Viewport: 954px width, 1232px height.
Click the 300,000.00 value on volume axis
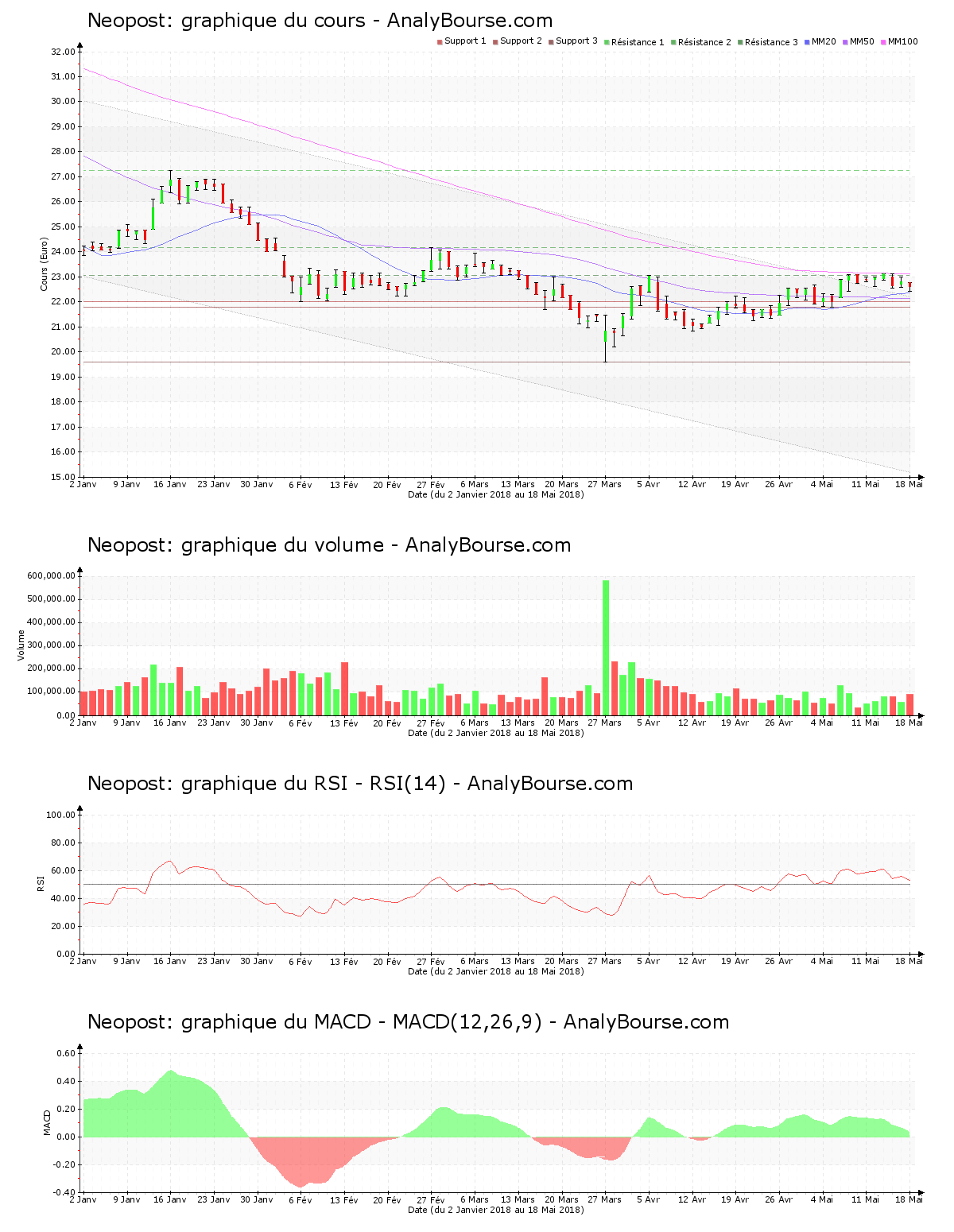pos(52,645)
